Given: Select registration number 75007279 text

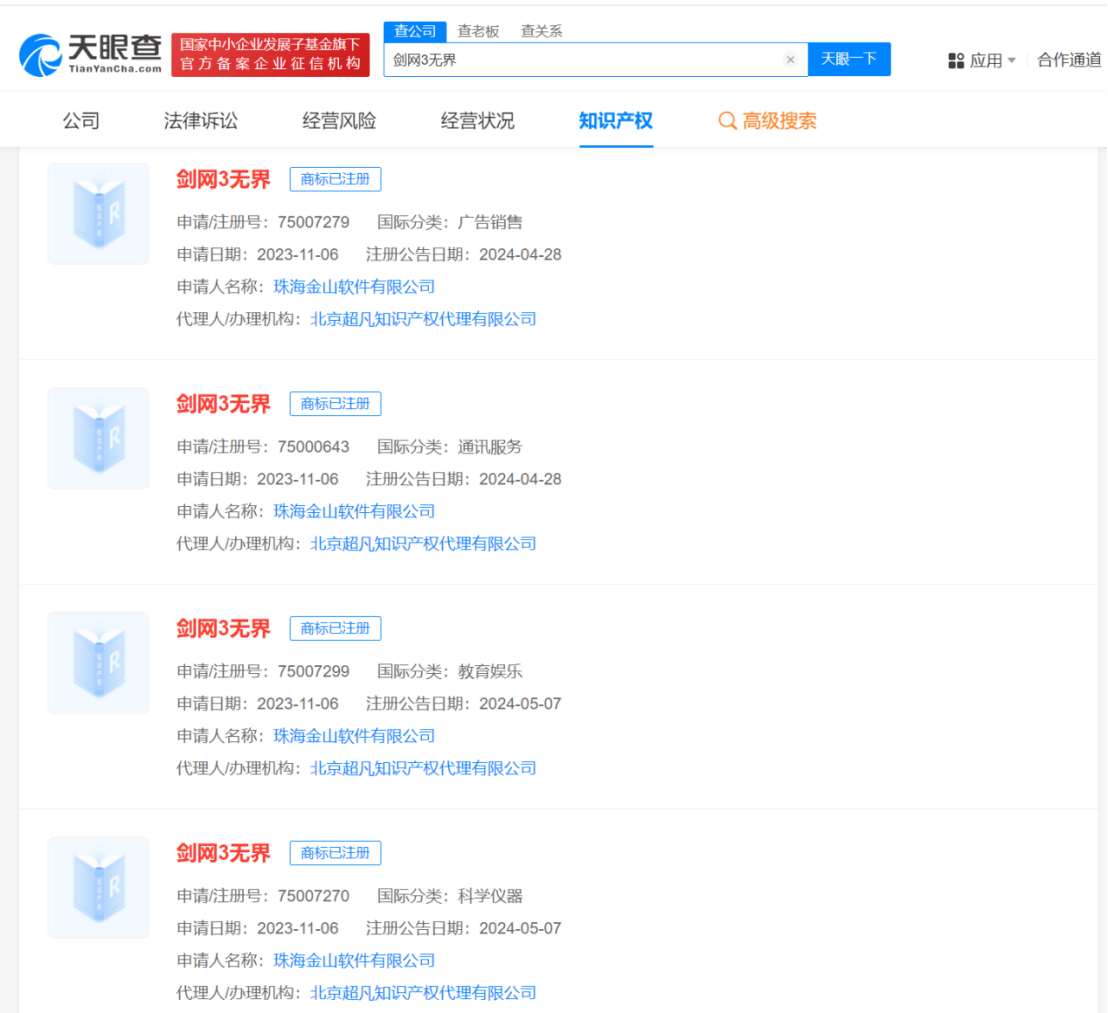Looking at the screenshot, I should (x=314, y=223).
